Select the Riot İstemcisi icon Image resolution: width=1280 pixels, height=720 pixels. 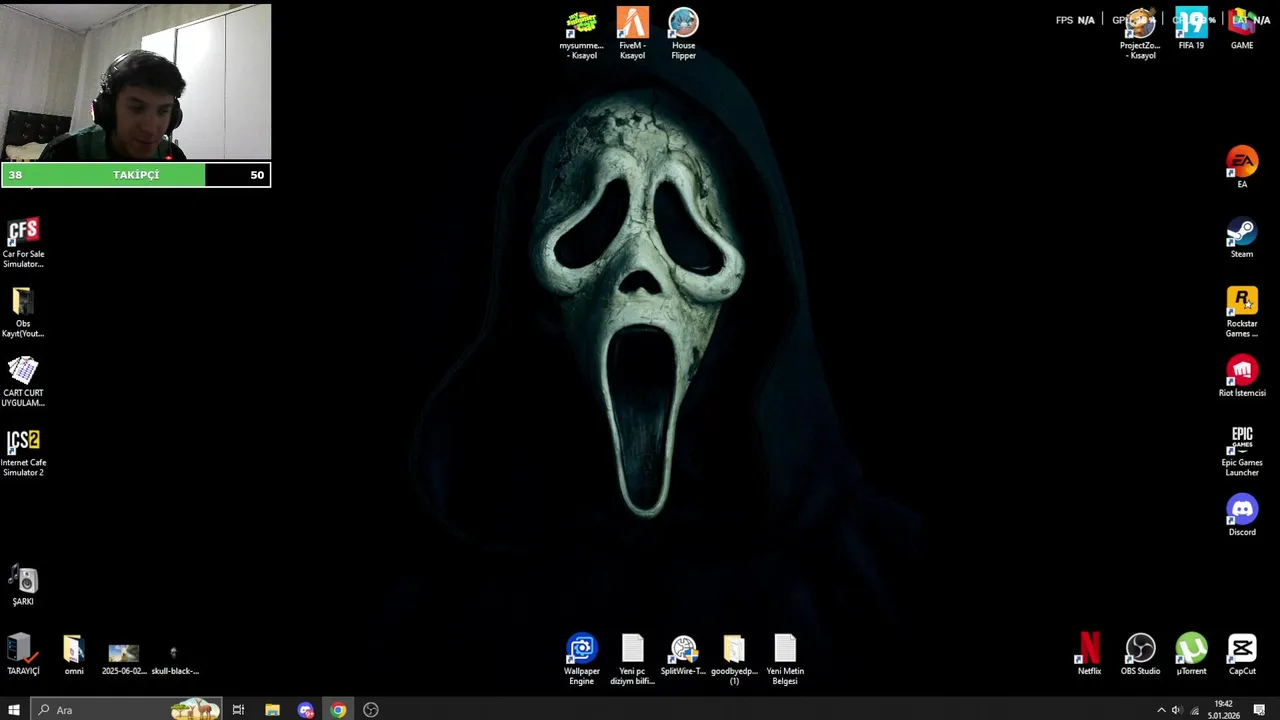pyautogui.click(x=1242, y=376)
